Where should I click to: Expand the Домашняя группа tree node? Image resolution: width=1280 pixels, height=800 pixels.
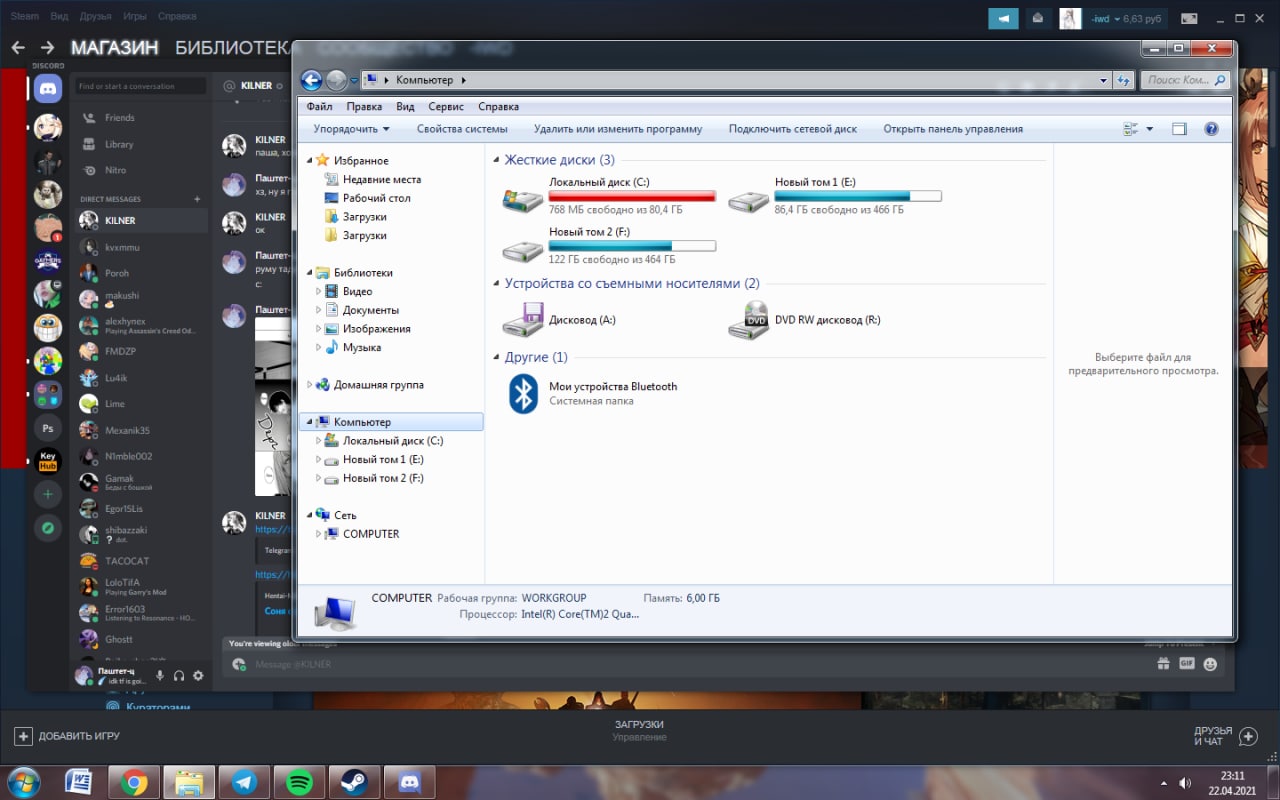coord(310,385)
